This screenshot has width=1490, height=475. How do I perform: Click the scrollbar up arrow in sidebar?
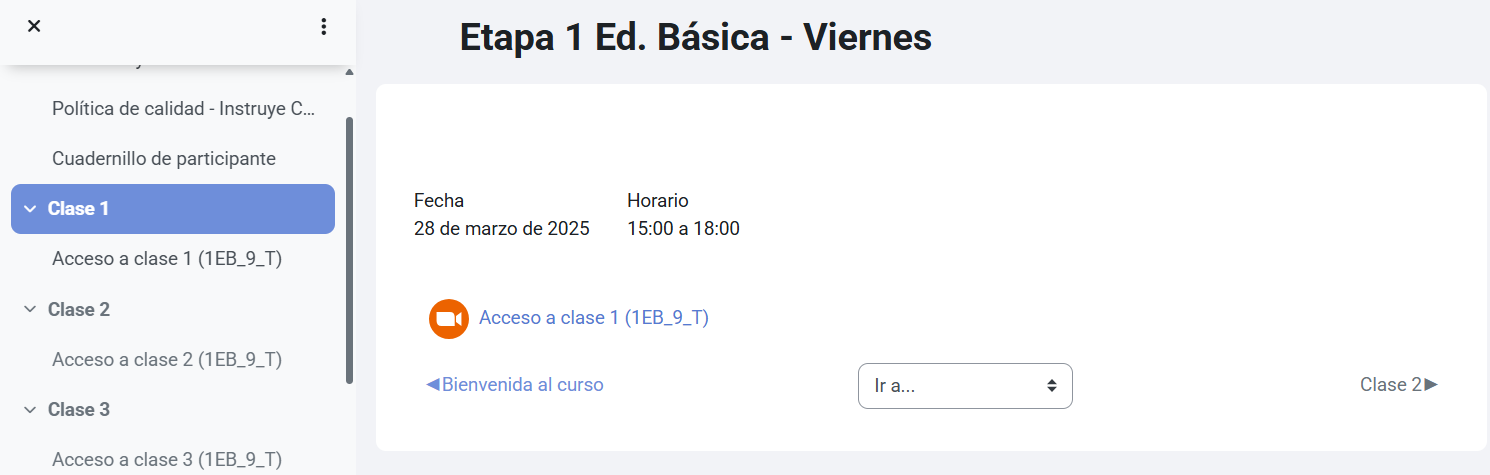349,72
